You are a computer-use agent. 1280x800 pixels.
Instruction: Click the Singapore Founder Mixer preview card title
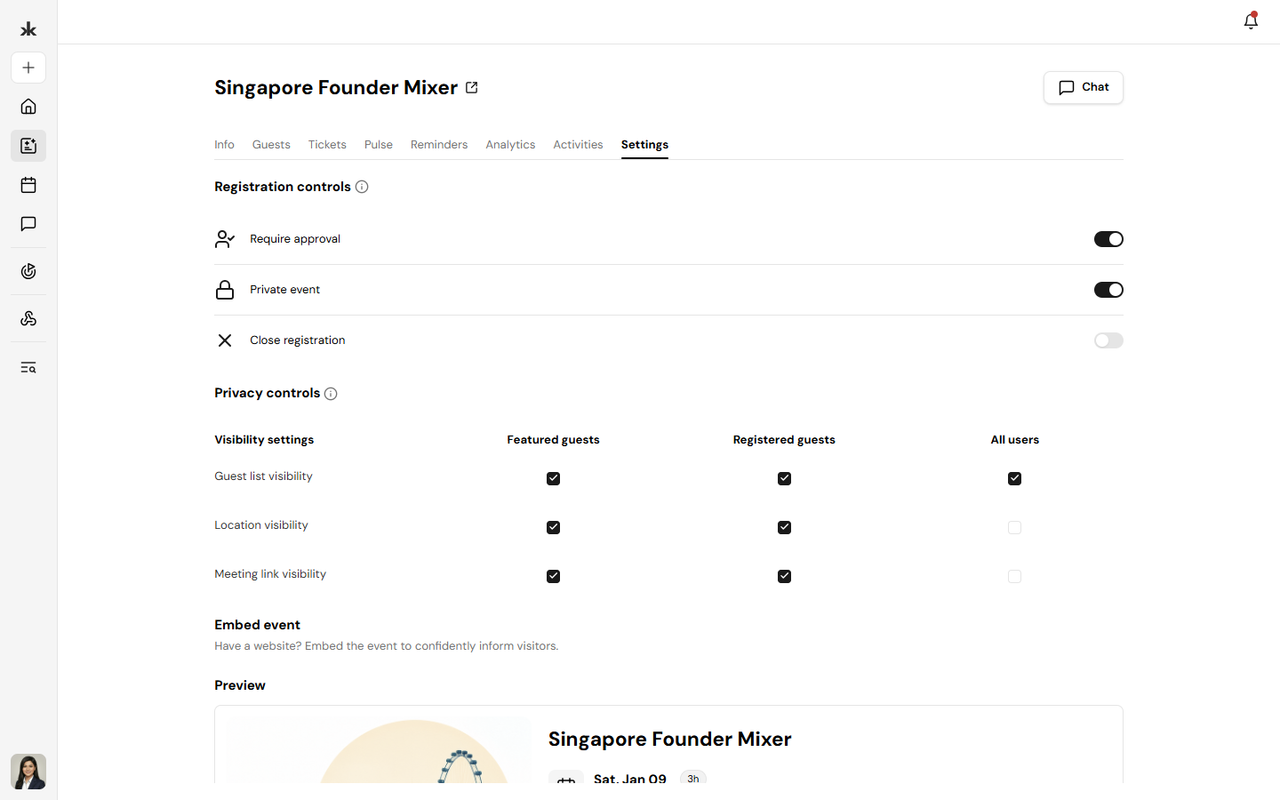point(670,740)
